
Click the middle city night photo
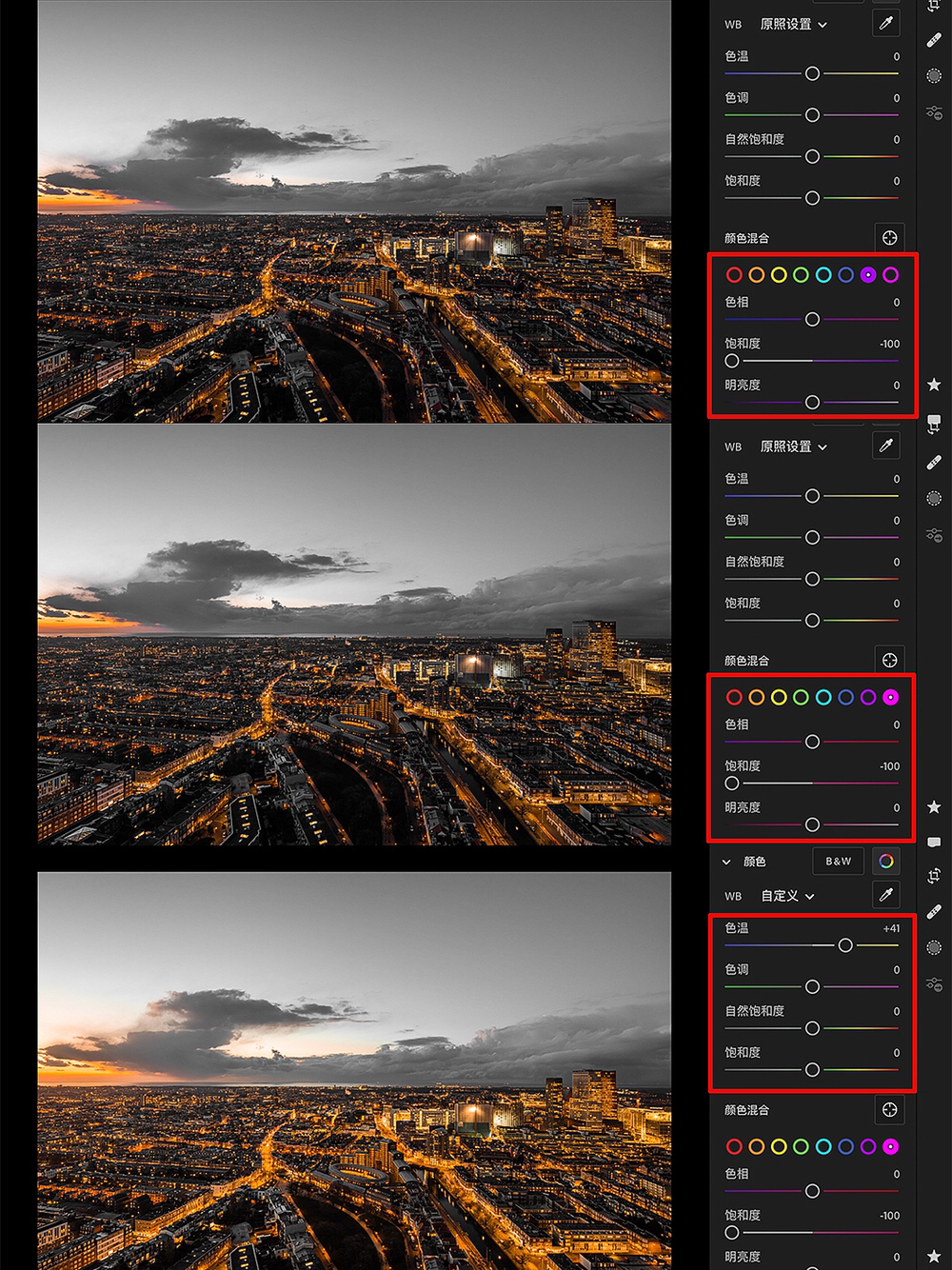(354, 634)
